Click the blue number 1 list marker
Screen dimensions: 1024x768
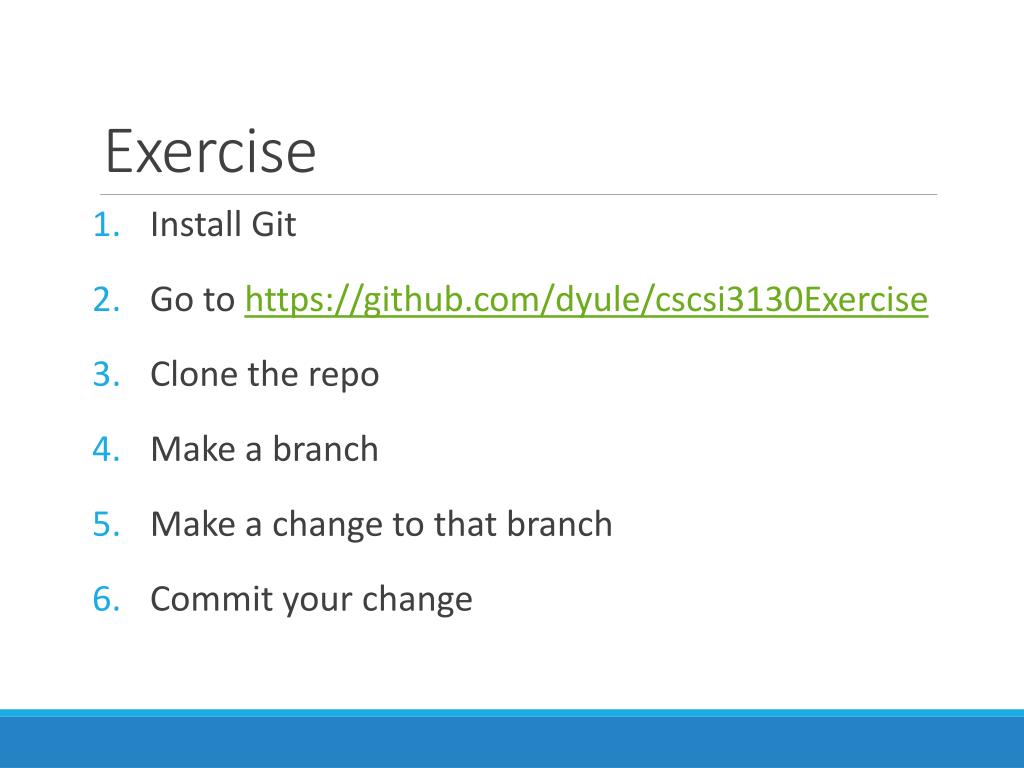tap(106, 225)
